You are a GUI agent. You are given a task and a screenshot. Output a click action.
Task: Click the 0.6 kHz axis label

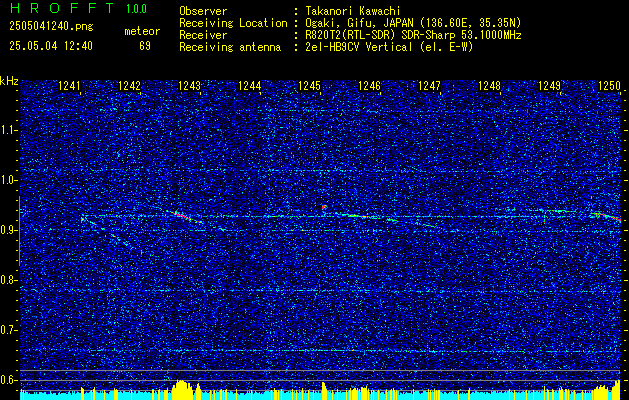pos(9,380)
